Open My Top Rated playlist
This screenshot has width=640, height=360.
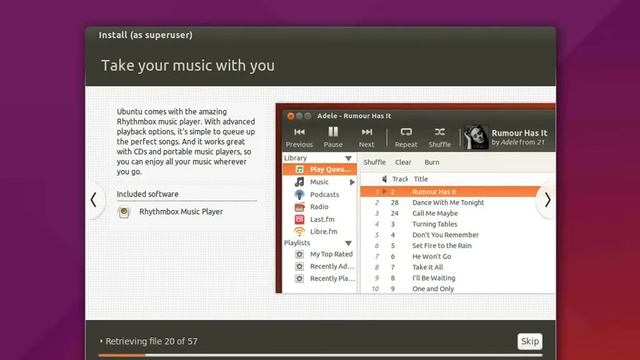(331, 254)
